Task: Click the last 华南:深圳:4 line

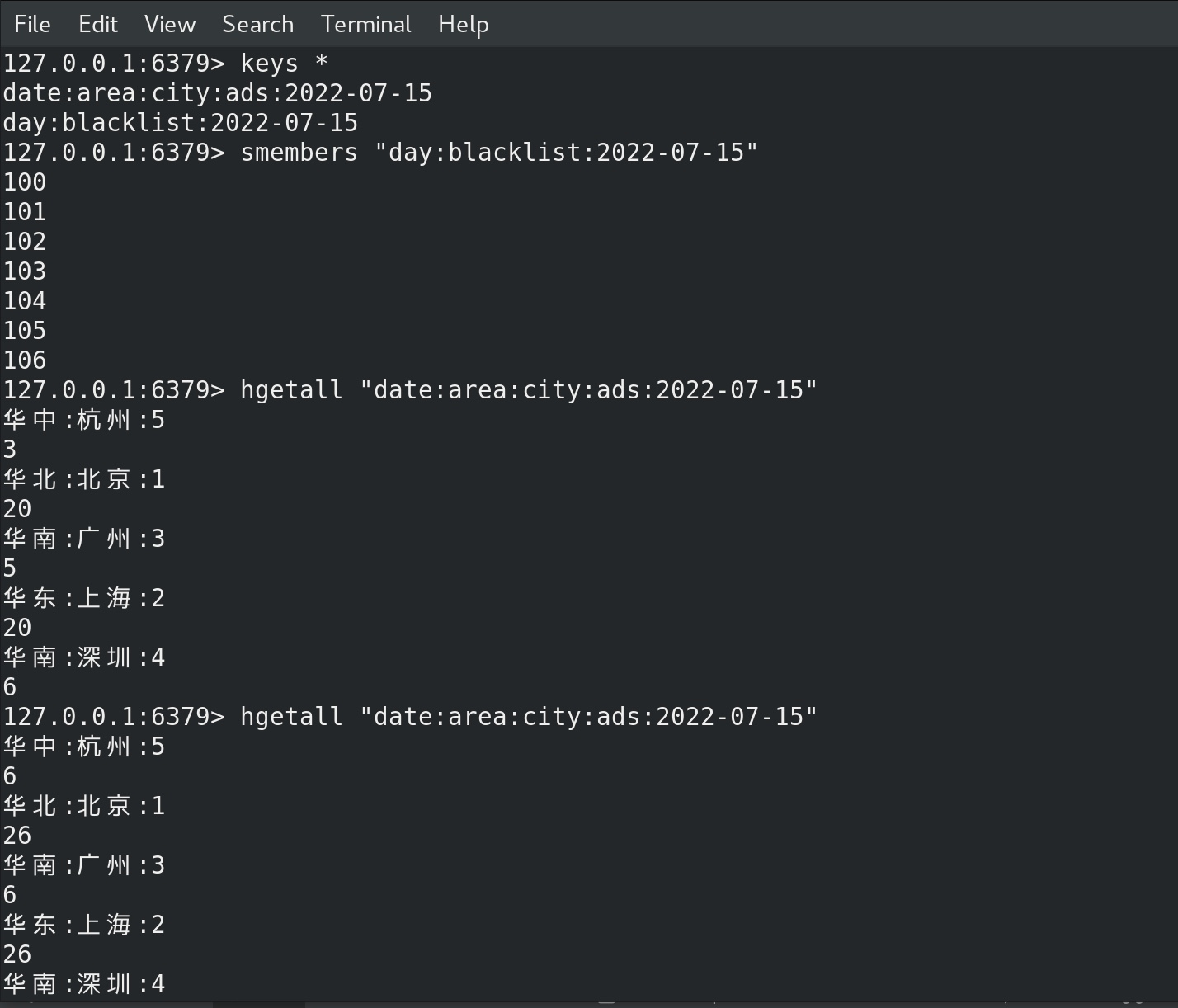Action: coord(84,984)
